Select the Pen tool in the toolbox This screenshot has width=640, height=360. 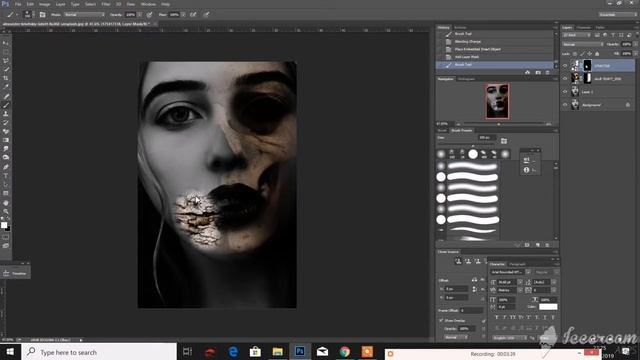tap(6, 167)
